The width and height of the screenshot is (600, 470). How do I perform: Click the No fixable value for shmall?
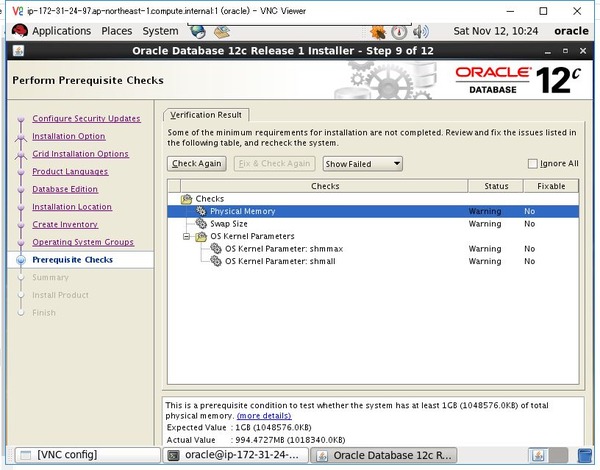[x=530, y=261]
